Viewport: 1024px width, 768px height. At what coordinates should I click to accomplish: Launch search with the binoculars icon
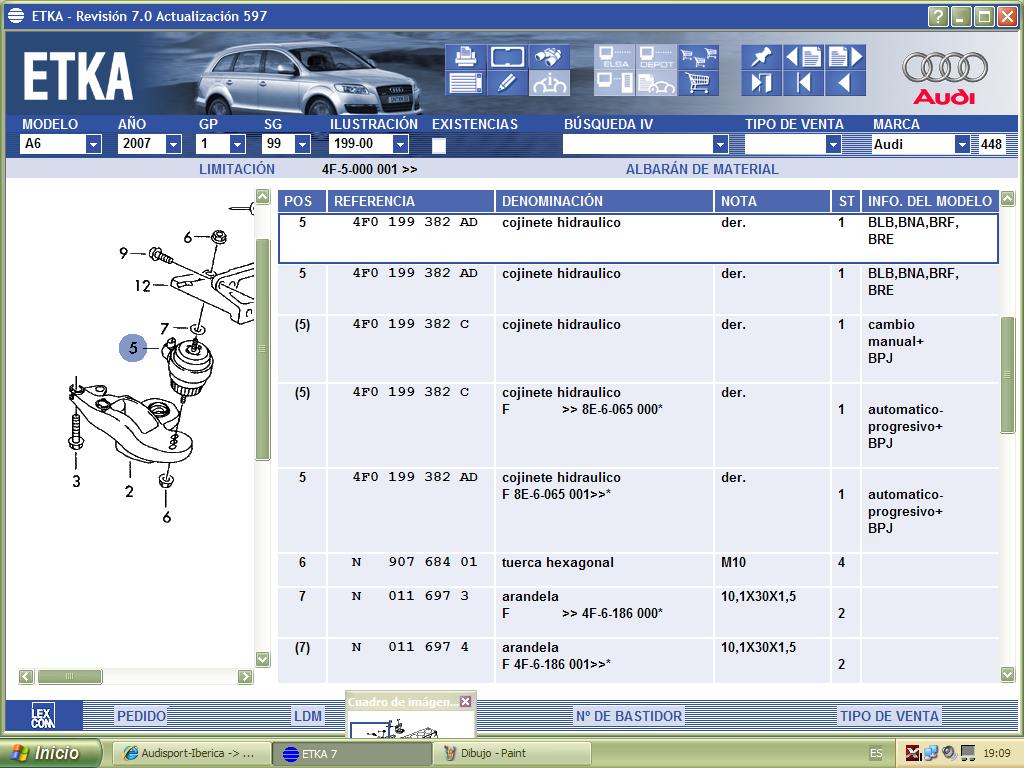(549, 57)
